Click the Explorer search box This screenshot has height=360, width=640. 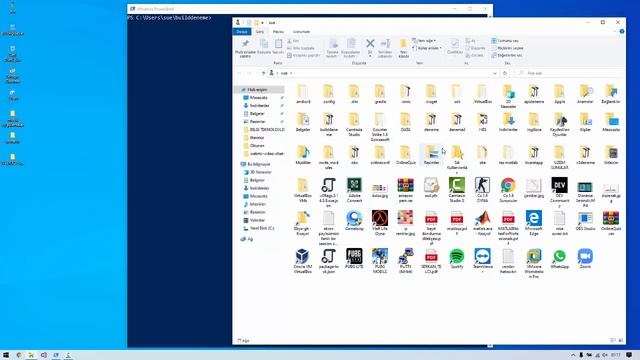569,73
